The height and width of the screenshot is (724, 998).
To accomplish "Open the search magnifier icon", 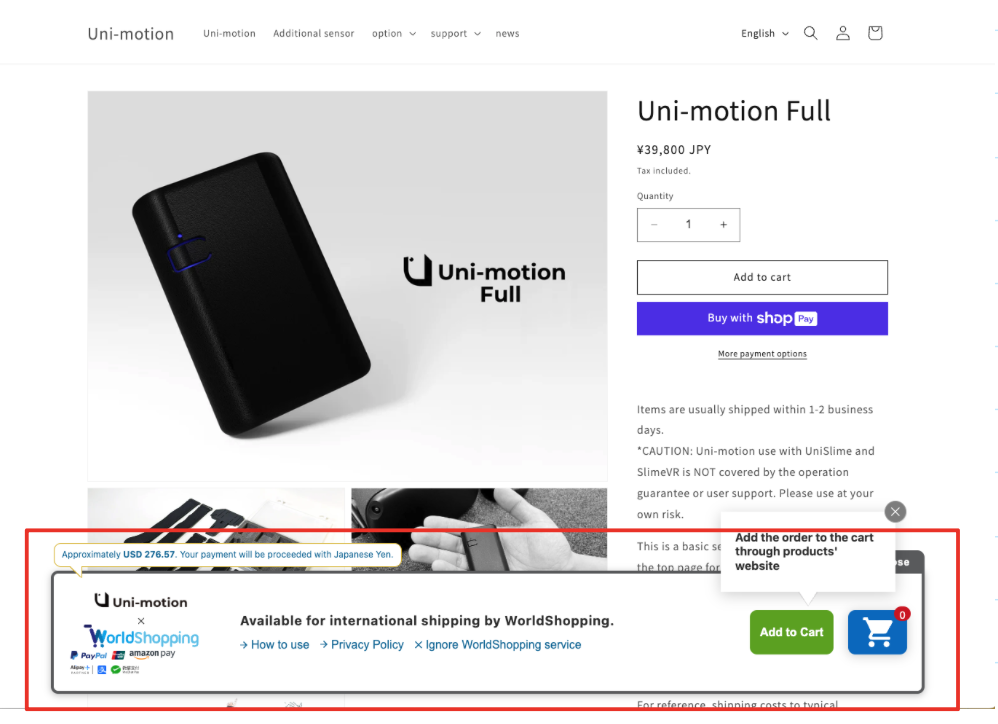I will coord(810,33).
